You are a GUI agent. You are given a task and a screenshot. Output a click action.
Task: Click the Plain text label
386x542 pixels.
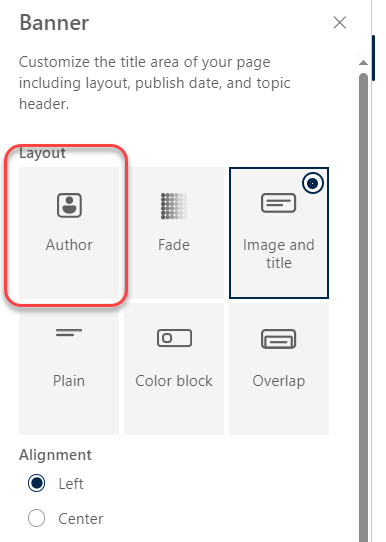(x=69, y=381)
